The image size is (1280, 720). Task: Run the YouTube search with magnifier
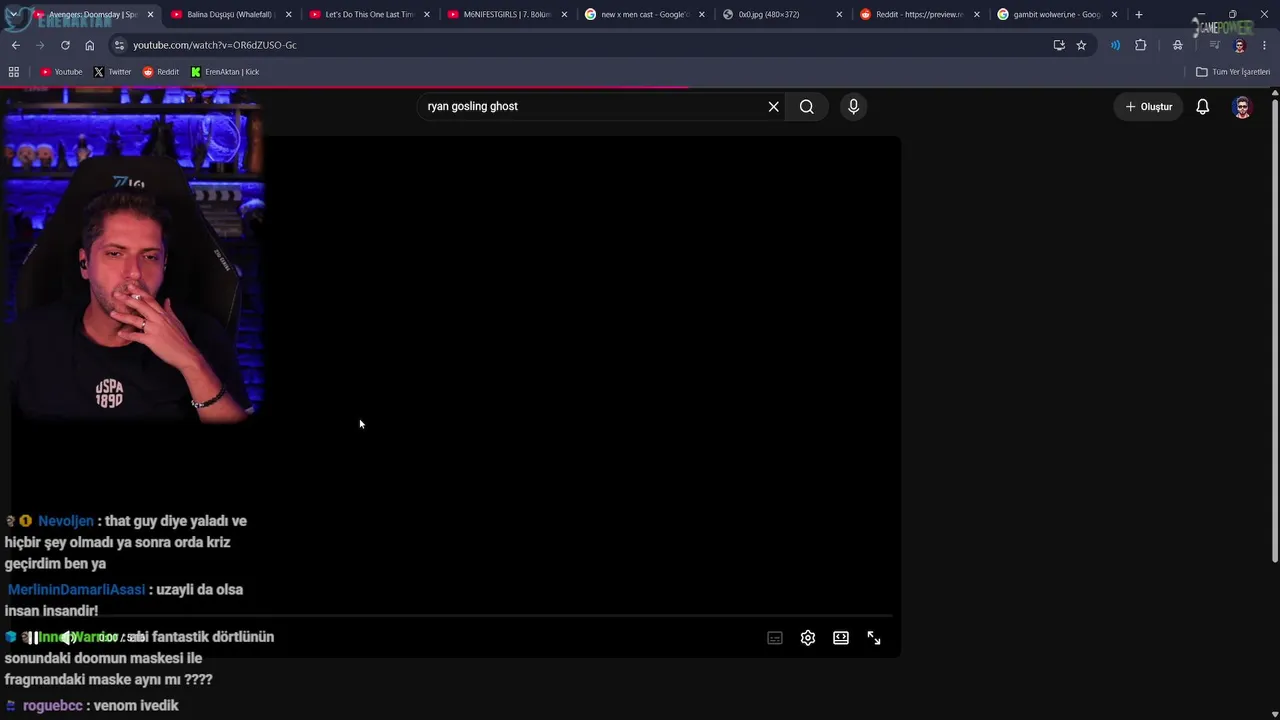pyautogui.click(x=807, y=106)
